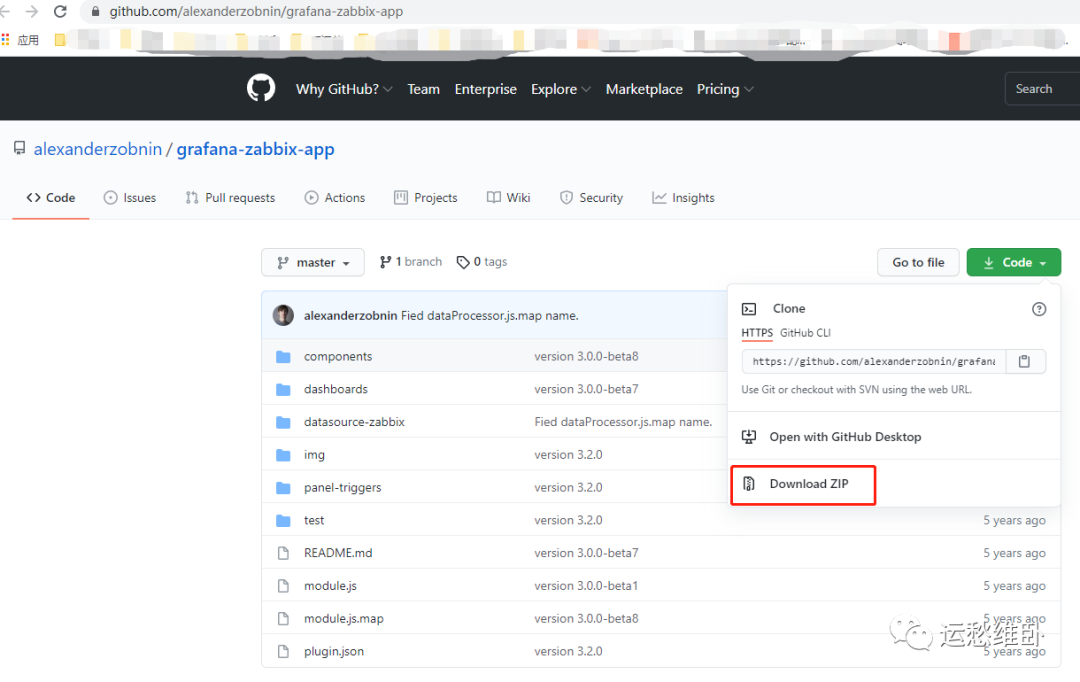1080x682 pixels.
Task: Select the Code repository tab
Action: [x=50, y=198]
